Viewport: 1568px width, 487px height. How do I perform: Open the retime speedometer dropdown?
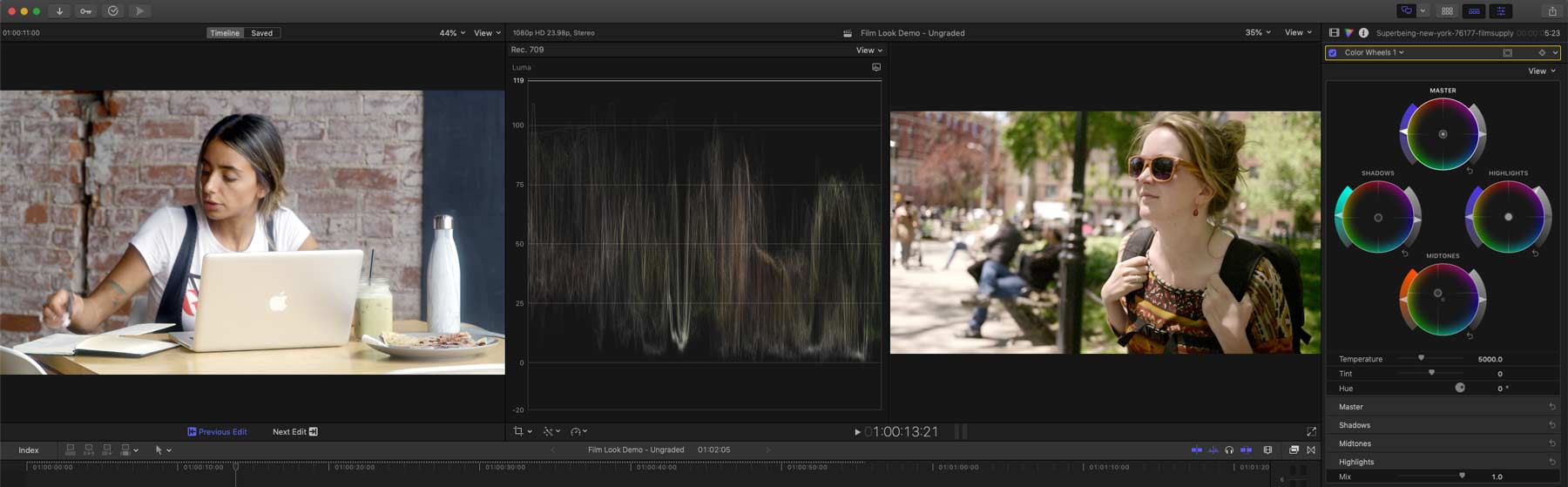[579, 431]
